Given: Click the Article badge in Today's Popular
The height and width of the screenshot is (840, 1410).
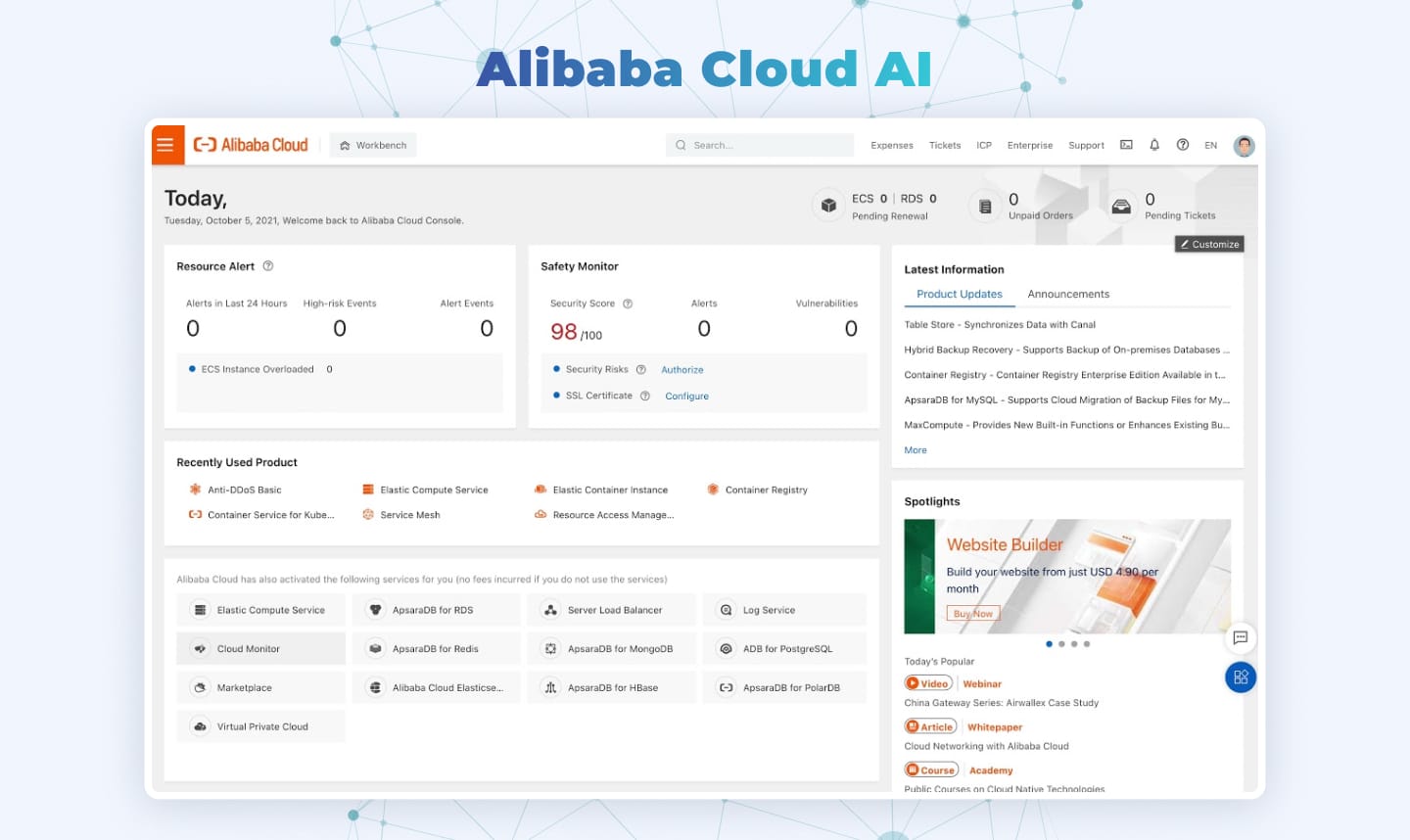Looking at the screenshot, I should pyautogui.click(x=930, y=726).
